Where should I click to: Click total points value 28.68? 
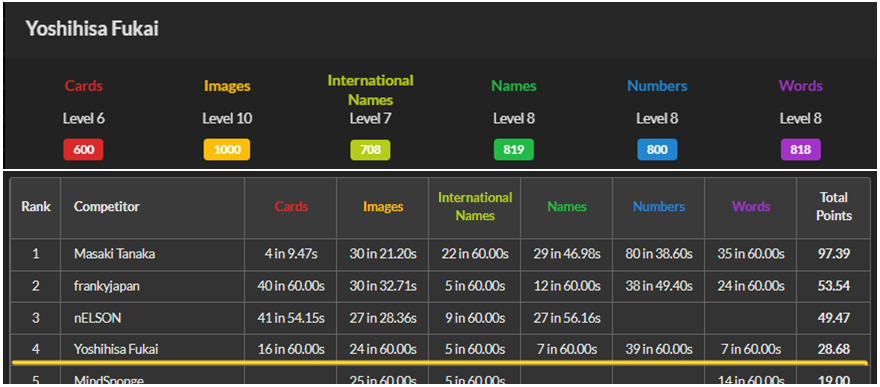(833, 349)
